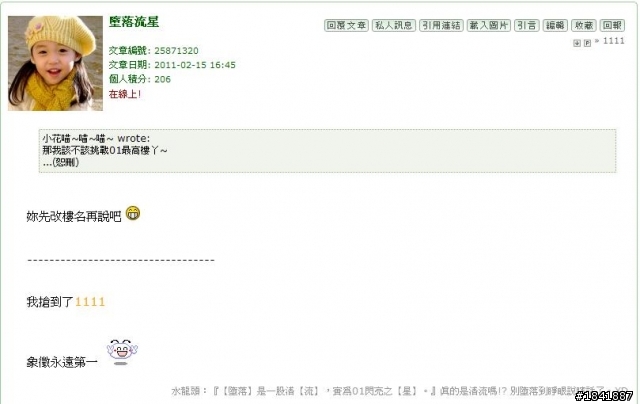Click the orange 1111 text in post

pos(90,302)
